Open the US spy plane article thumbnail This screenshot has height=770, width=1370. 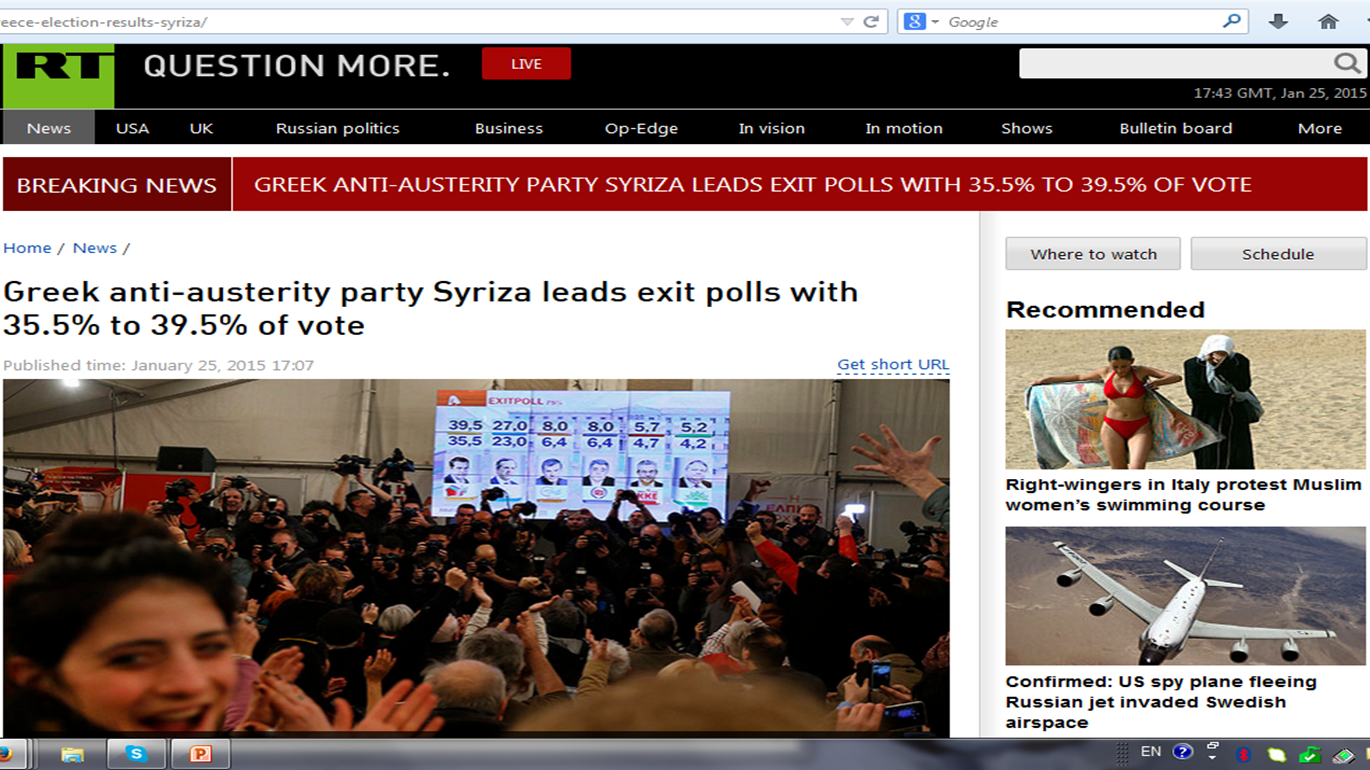[1185, 596]
